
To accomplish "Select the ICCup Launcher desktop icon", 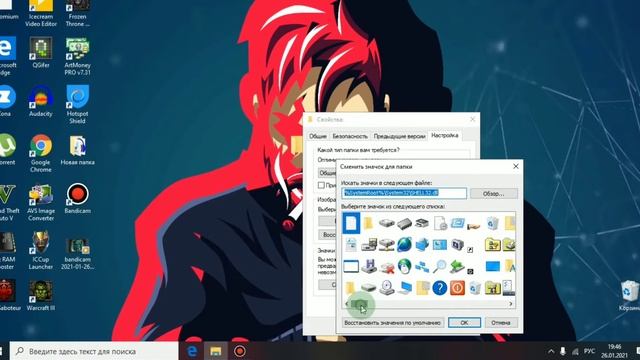I will (40, 251).
